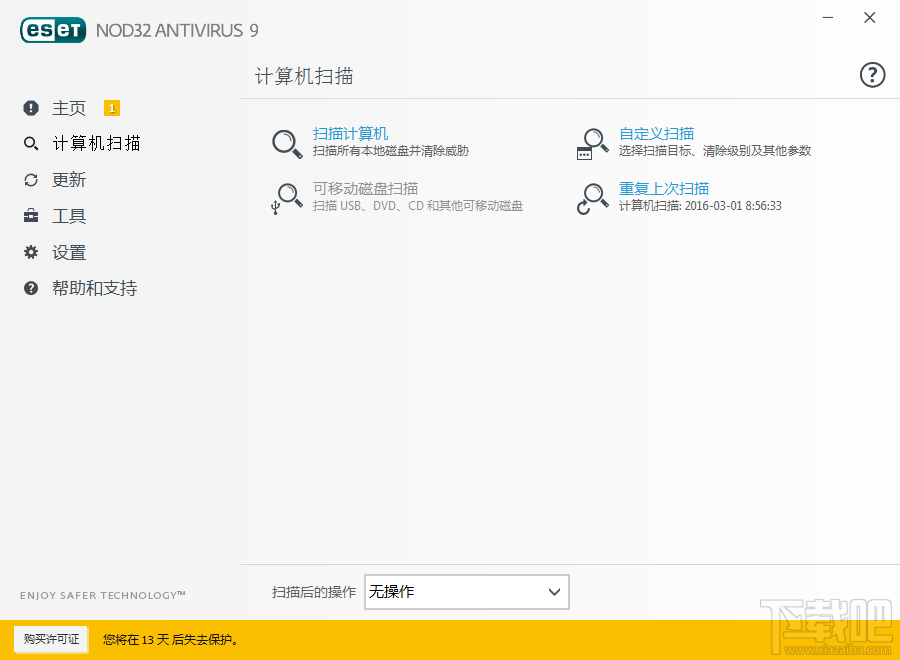Viewport: 900px width, 660px height.
Task: Open the help question mark at top right
Action: point(872,74)
